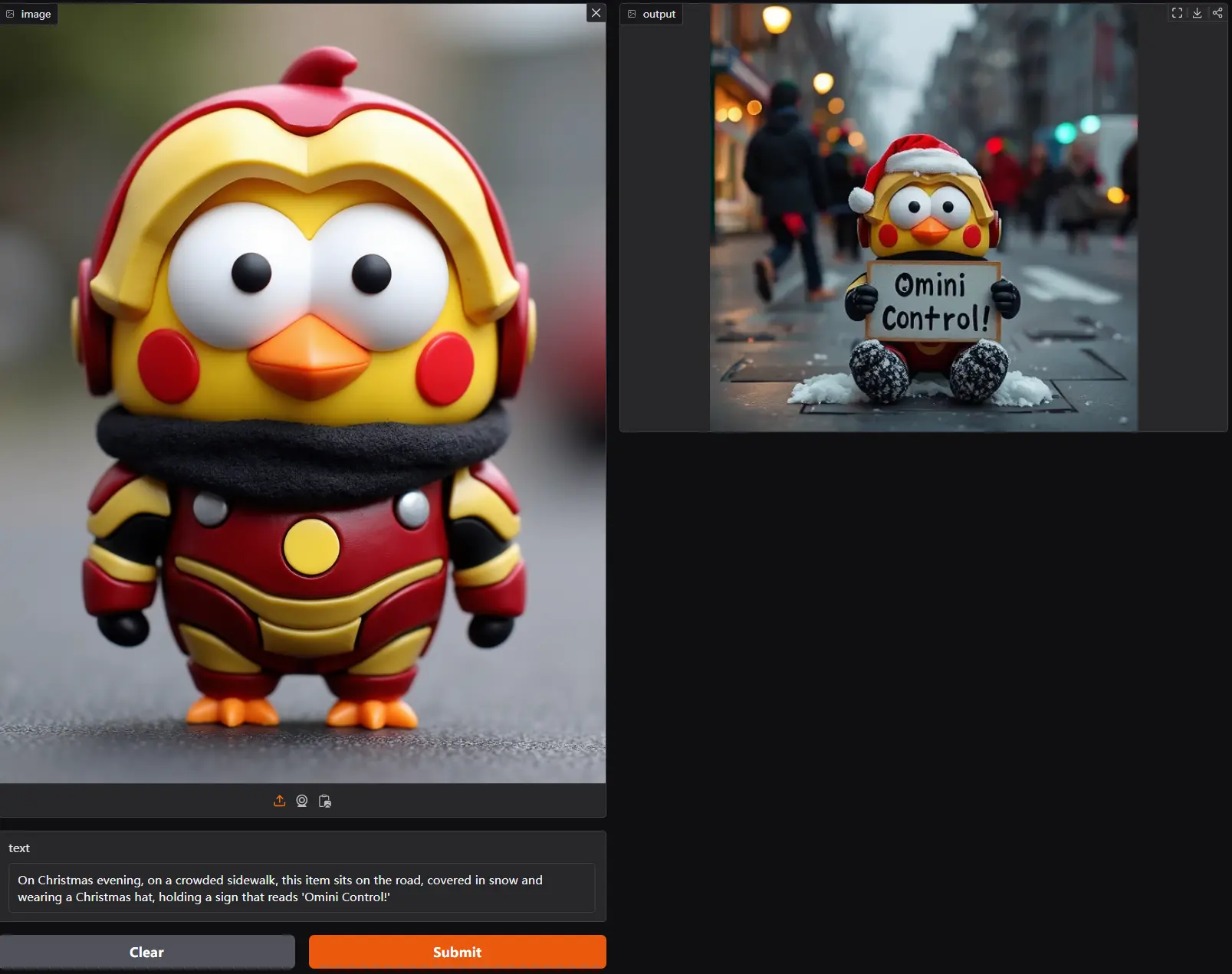Click the input toy figure image

point(303,393)
